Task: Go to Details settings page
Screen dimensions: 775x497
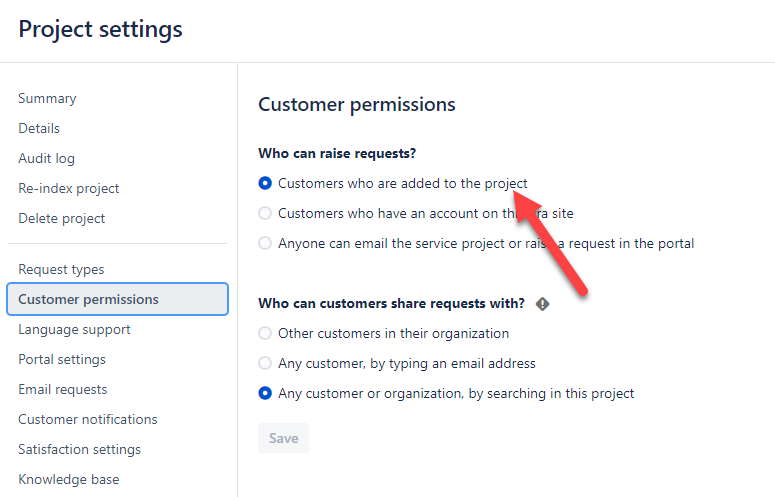Action: 39,128
